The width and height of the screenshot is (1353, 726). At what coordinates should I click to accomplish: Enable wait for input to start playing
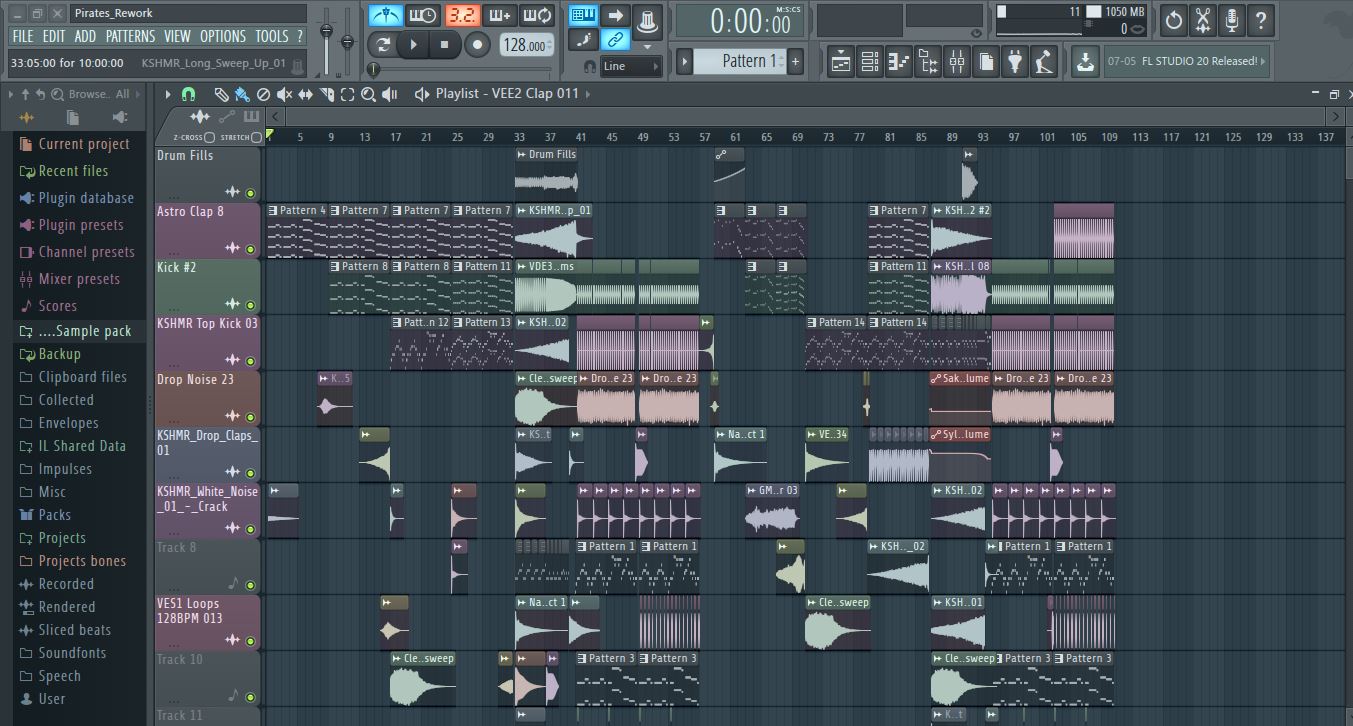423,16
